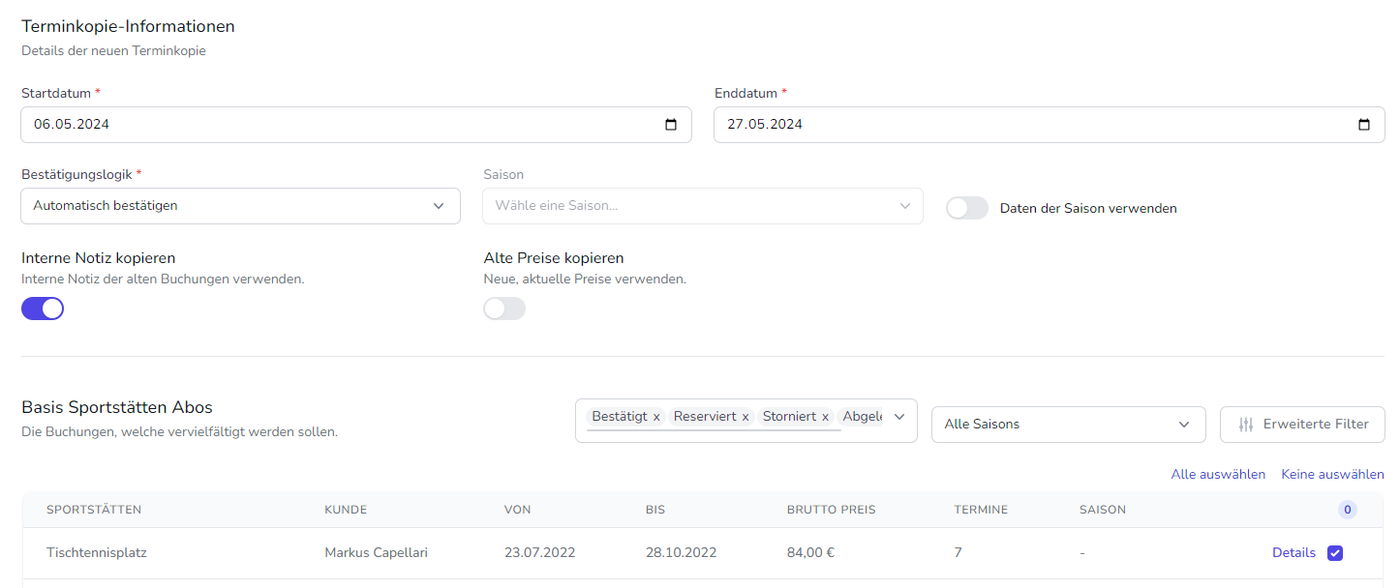Remove the Bestätigt status tag
1400x588 pixels.
[x=656, y=417]
